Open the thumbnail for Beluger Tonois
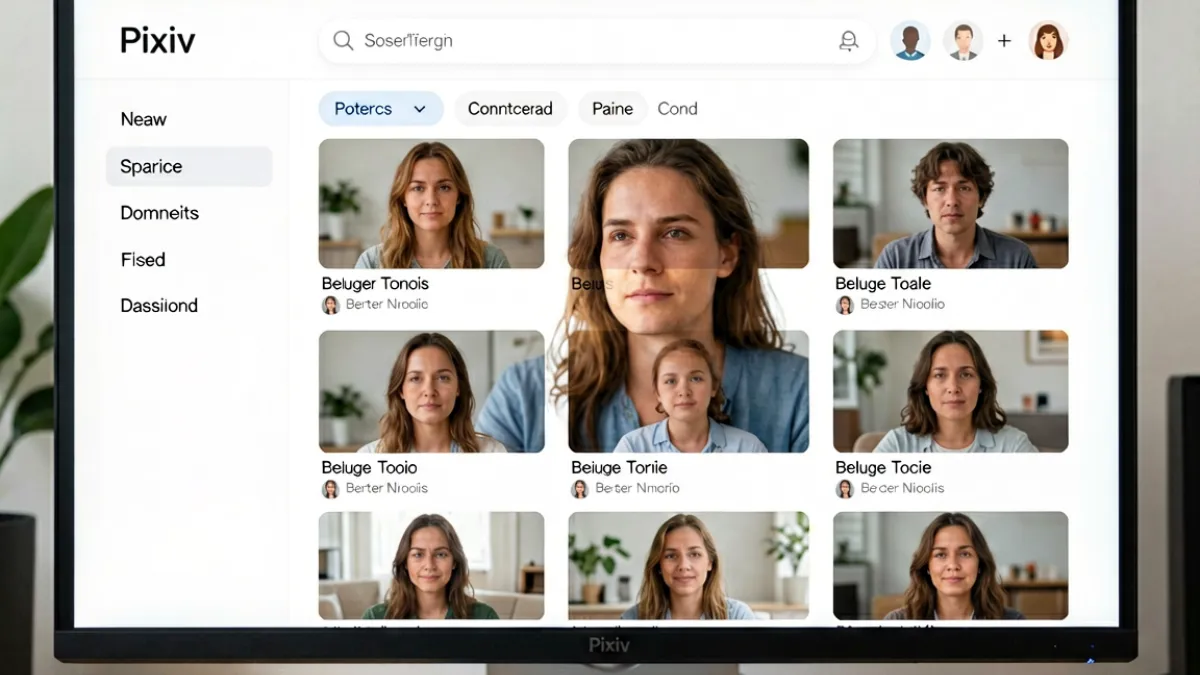The width and height of the screenshot is (1200, 675). point(431,204)
